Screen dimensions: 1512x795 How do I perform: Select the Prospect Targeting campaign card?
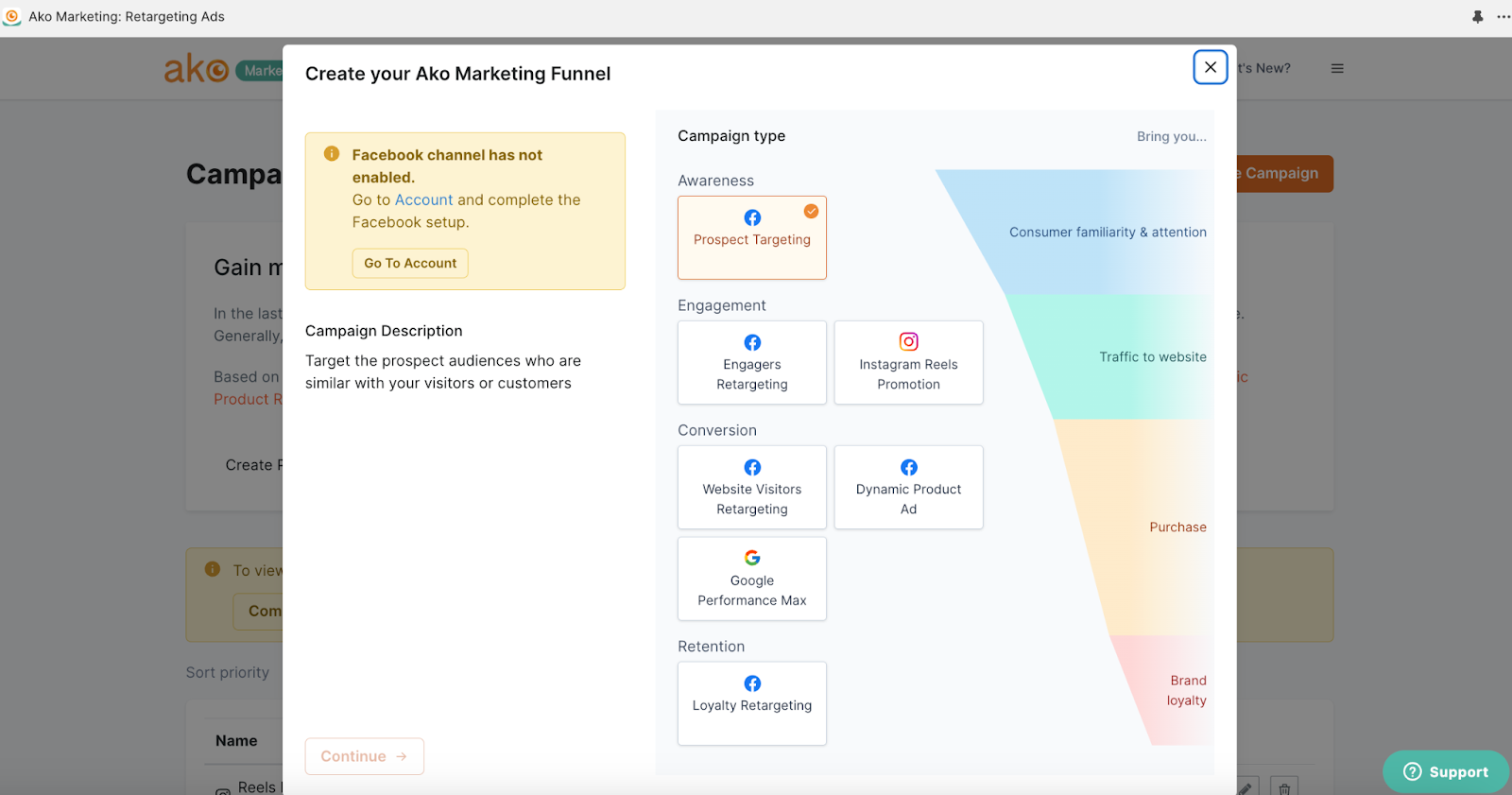(x=751, y=237)
